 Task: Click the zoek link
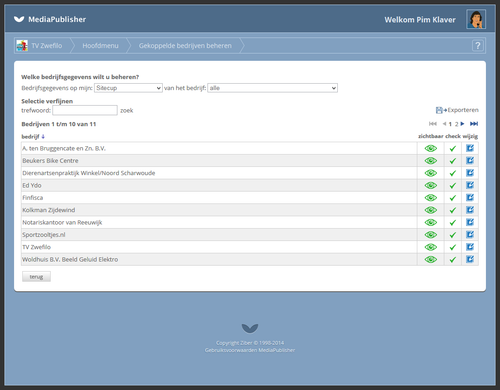click(127, 110)
